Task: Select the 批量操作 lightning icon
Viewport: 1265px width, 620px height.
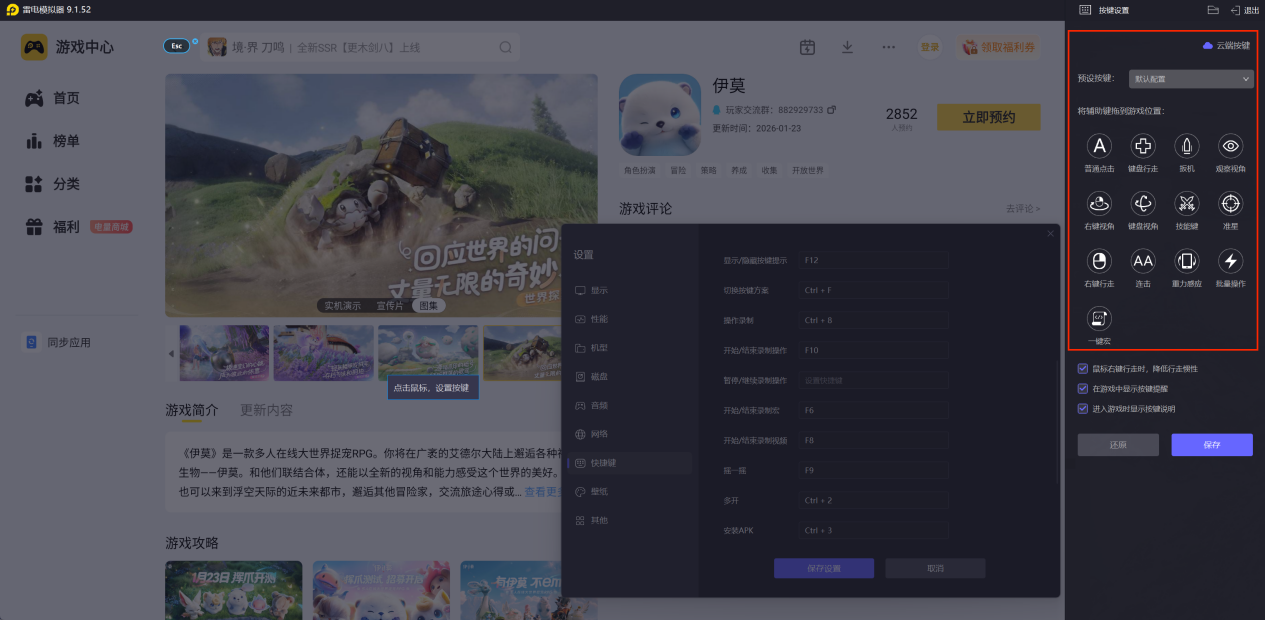Action: click(1231, 262)
